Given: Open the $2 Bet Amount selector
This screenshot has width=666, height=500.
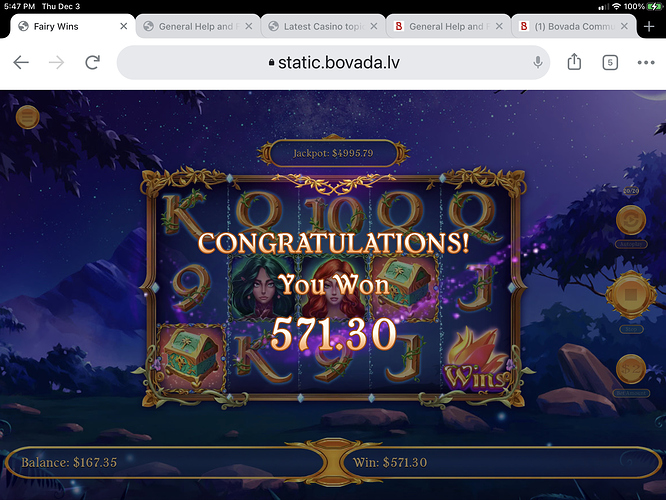Looking at the screenshot, I should pyautogui.click(x=631, y=369).
